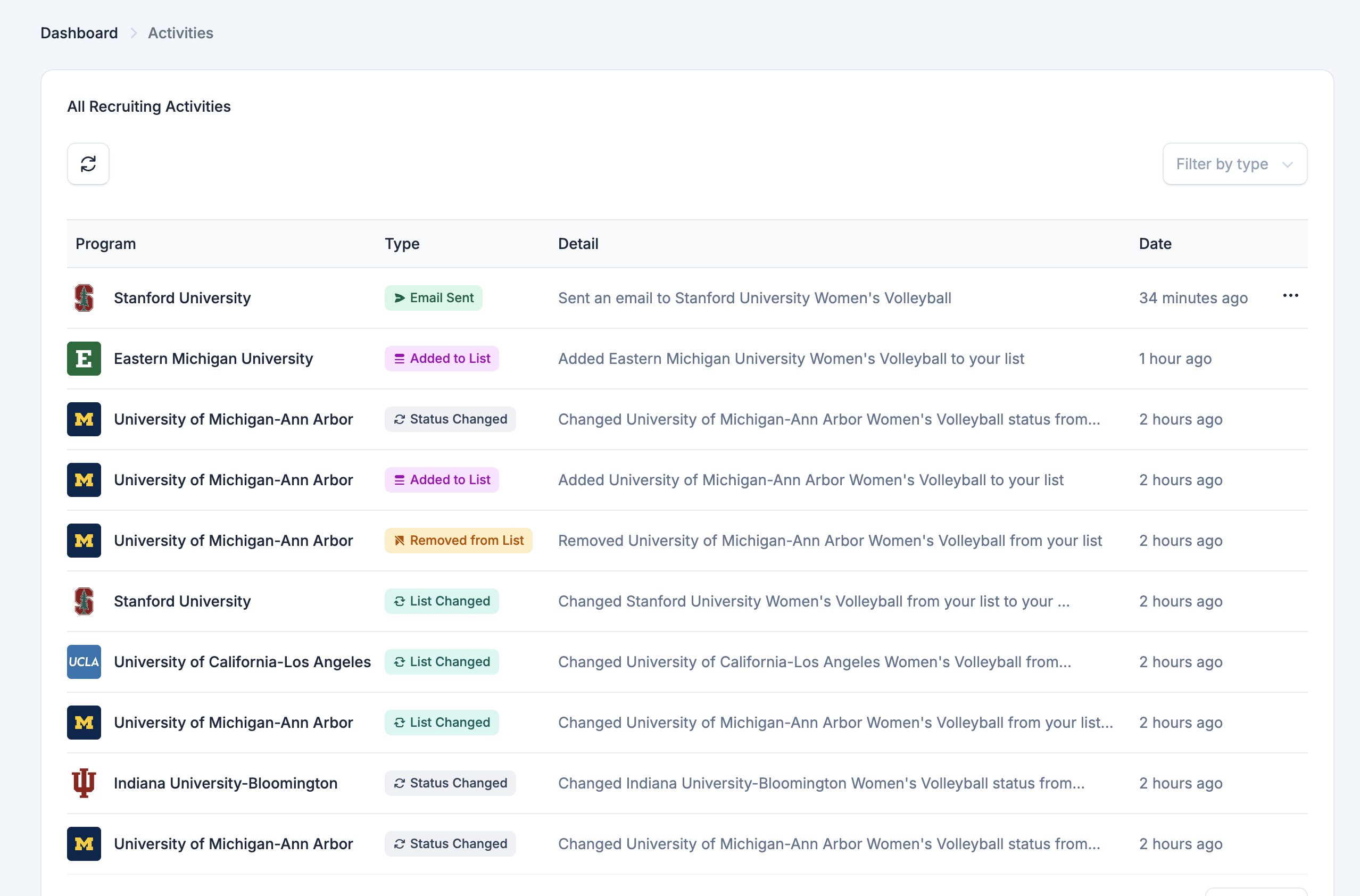Open the Filter by type dropdown
Screen dimensions: 1360x896
point(1234,164)
